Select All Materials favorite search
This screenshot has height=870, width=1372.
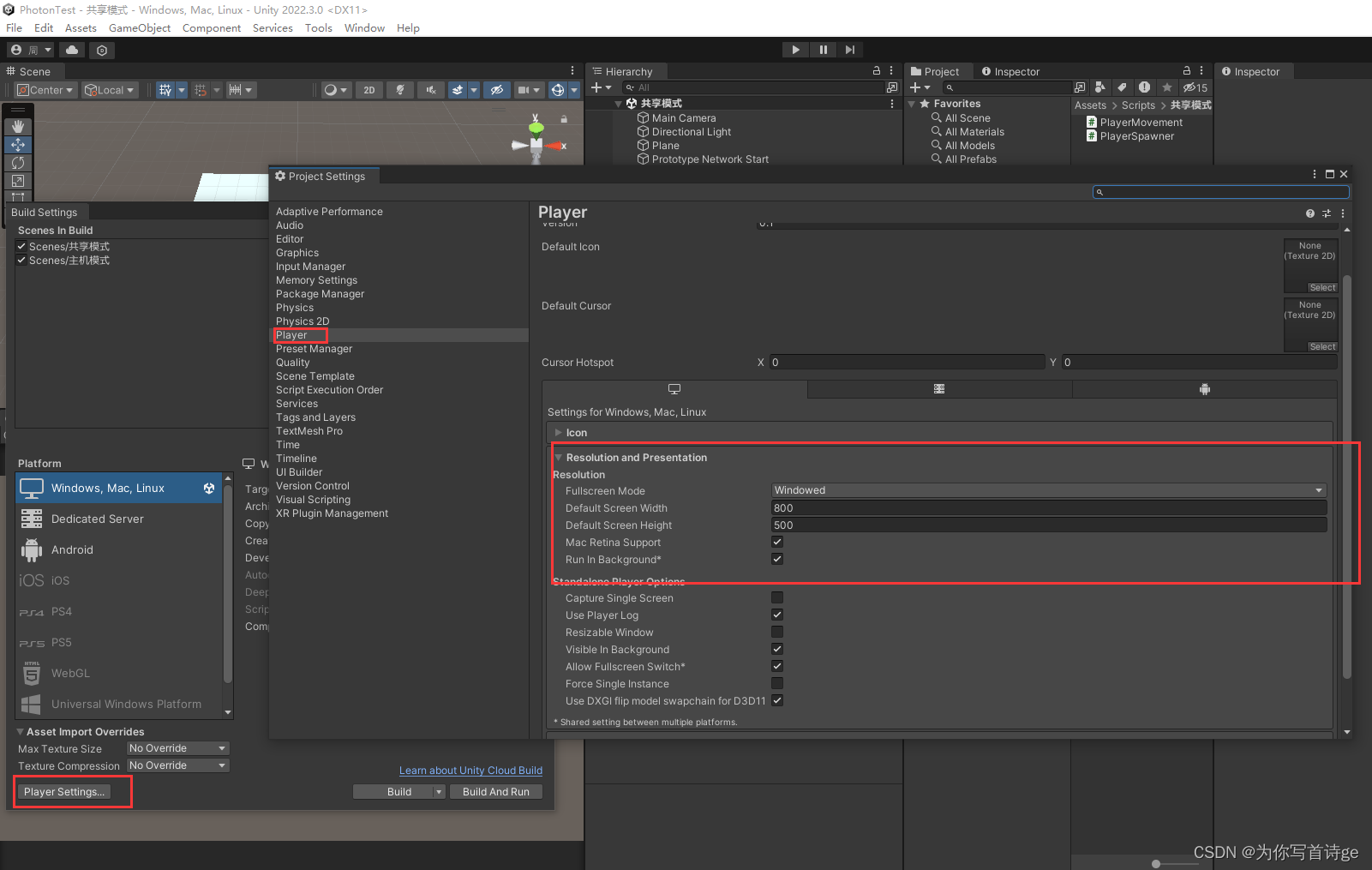click(974, 132)
